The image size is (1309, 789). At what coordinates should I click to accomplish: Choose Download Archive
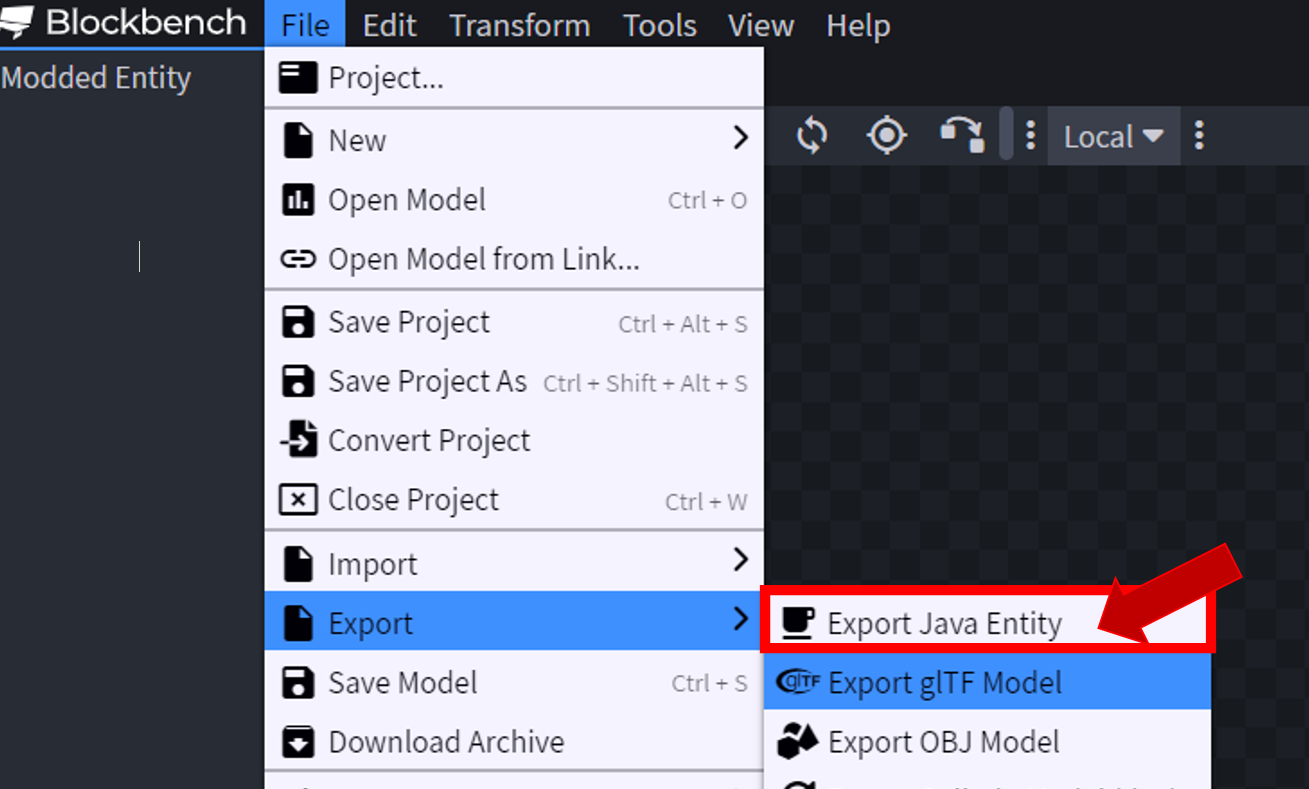pos(514,741)
